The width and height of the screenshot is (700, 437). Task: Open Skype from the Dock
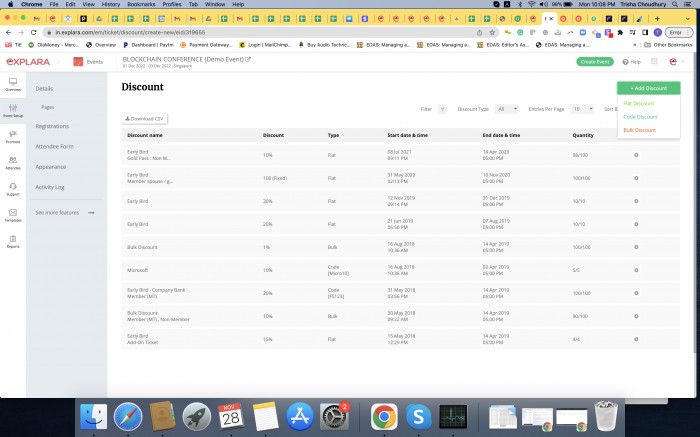418,416
